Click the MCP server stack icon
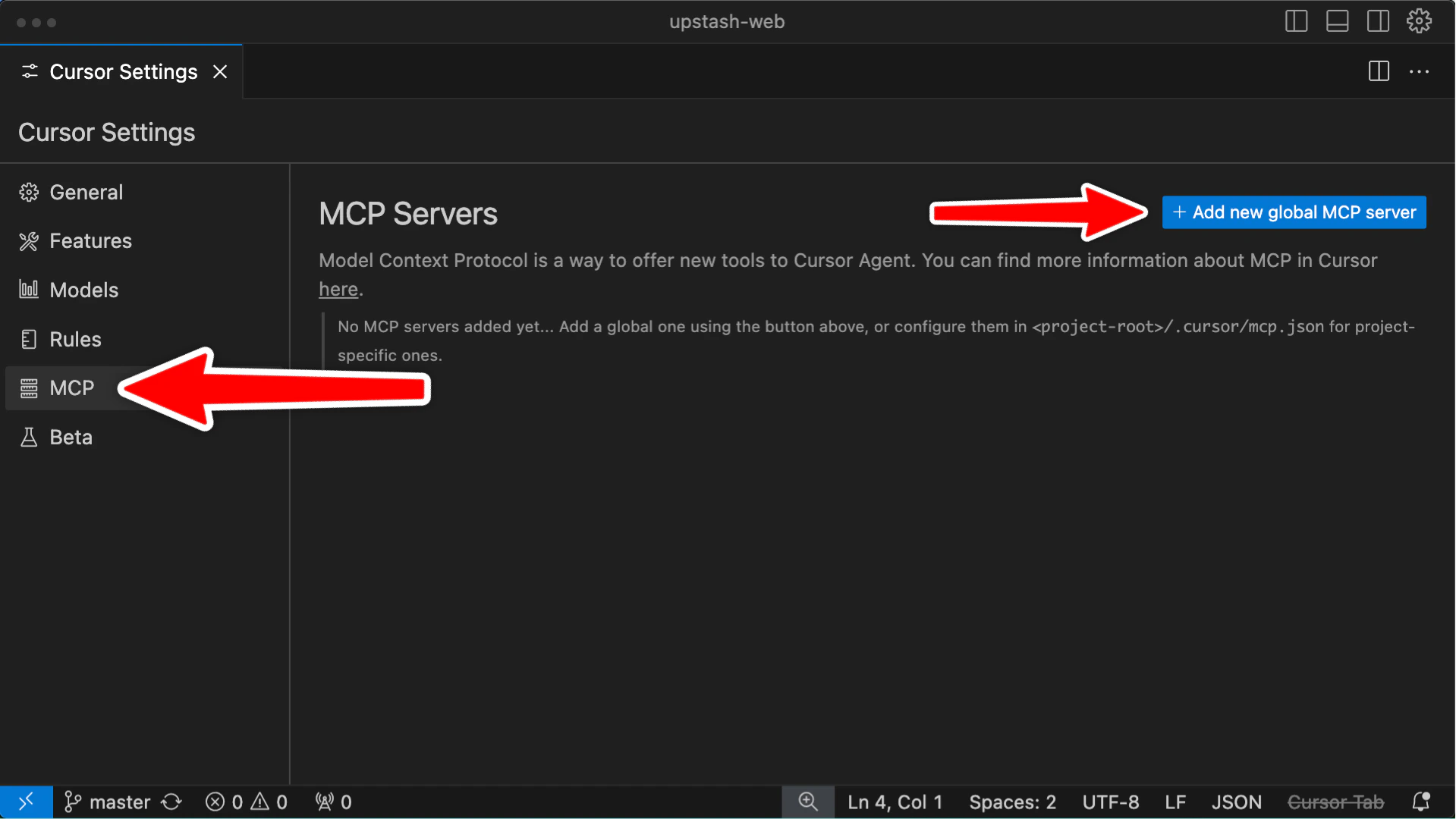 tap(29, 388)
